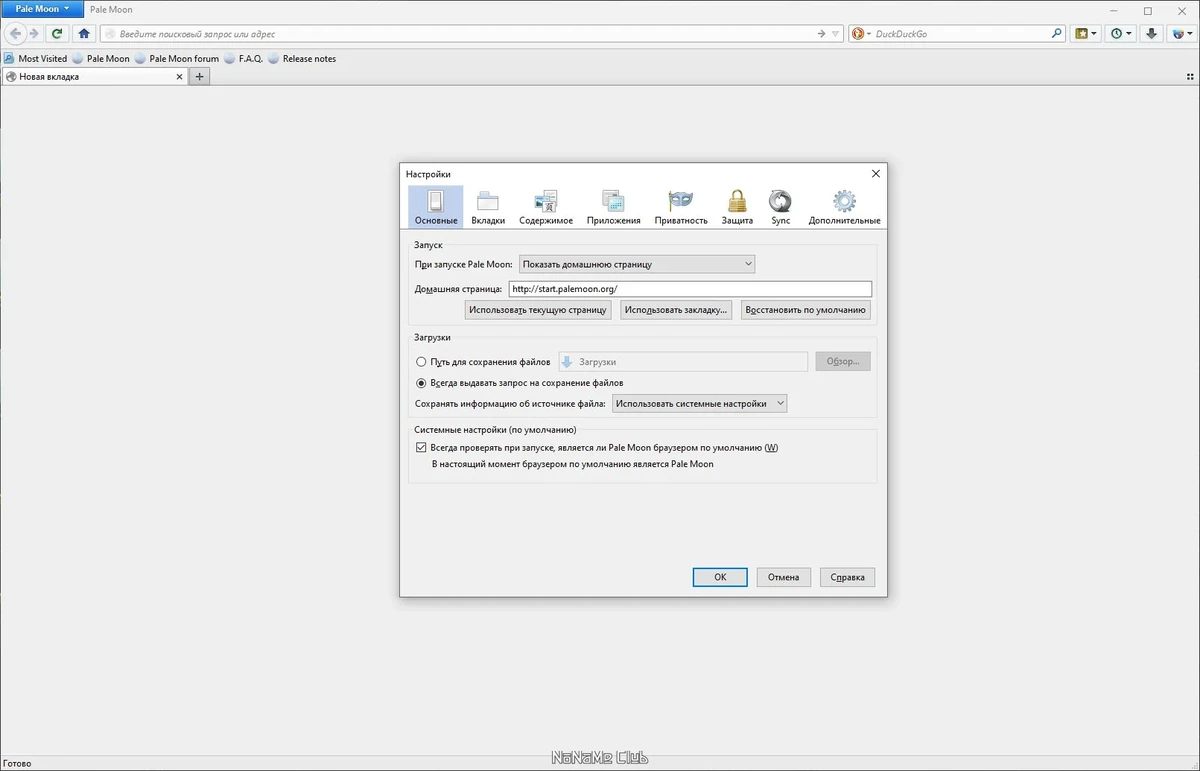Open the downloads arrow button

tap(1152, 33)
